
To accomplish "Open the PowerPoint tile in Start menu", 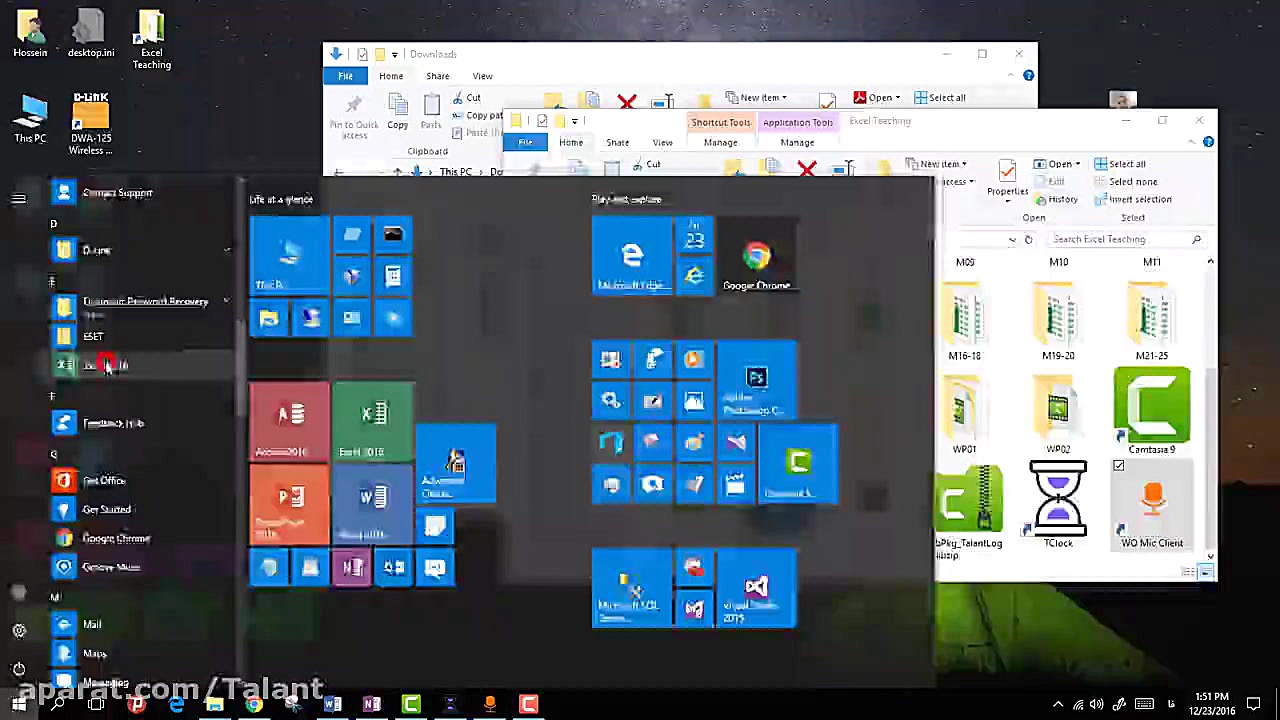I will [x=289, y=504].
